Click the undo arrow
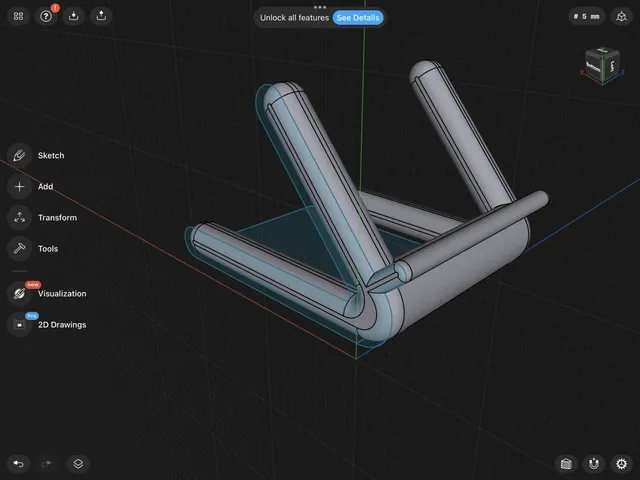The image size is (640, 480). tap(18, 464)
